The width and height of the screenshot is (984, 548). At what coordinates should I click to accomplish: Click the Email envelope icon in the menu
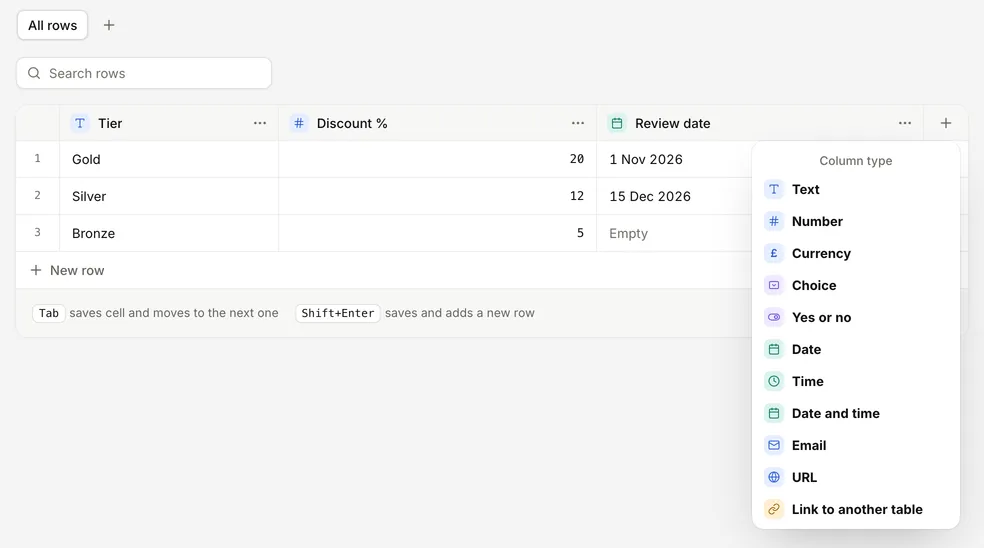point(774,446)
